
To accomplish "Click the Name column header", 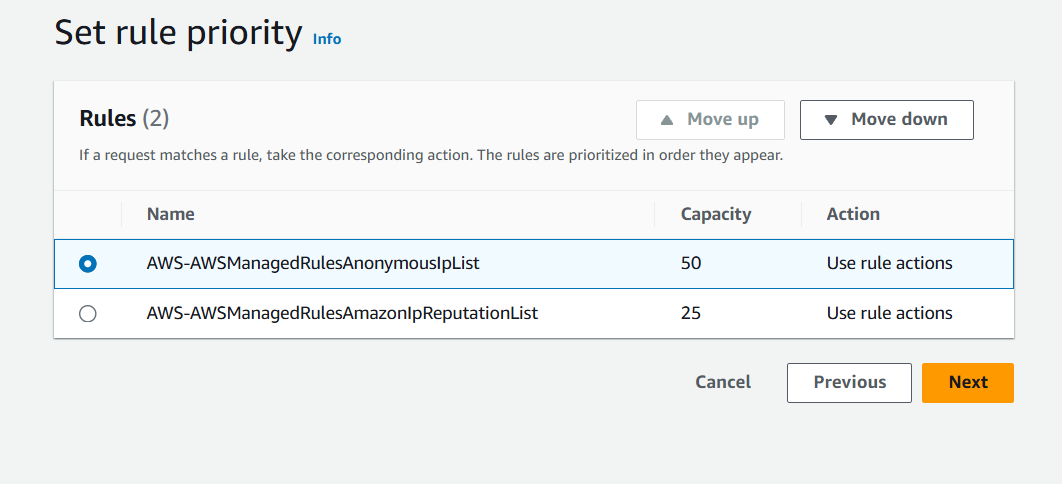I will [170, 214].
